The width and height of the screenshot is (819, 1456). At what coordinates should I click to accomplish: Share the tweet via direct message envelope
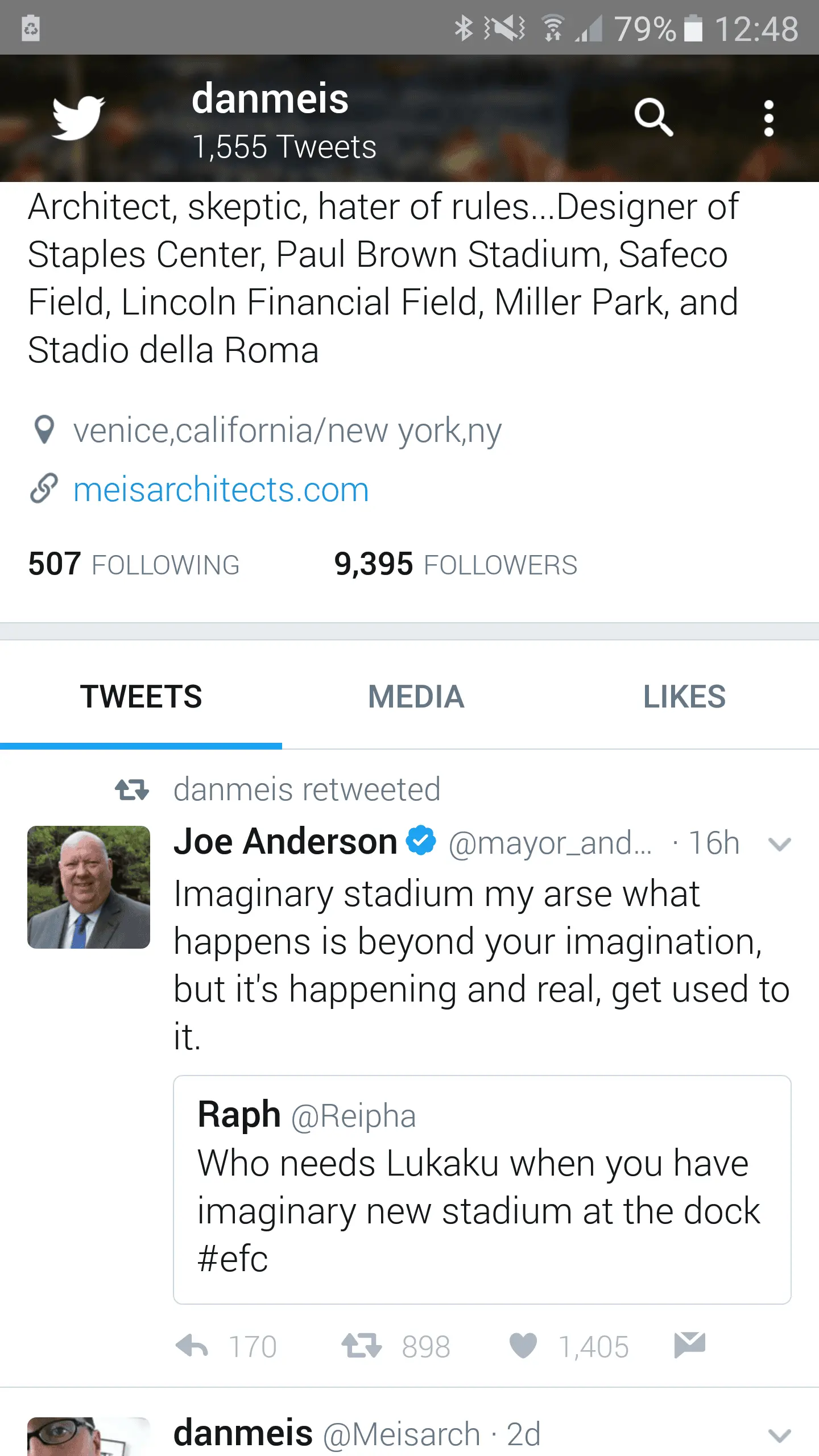click(690, 1345)
